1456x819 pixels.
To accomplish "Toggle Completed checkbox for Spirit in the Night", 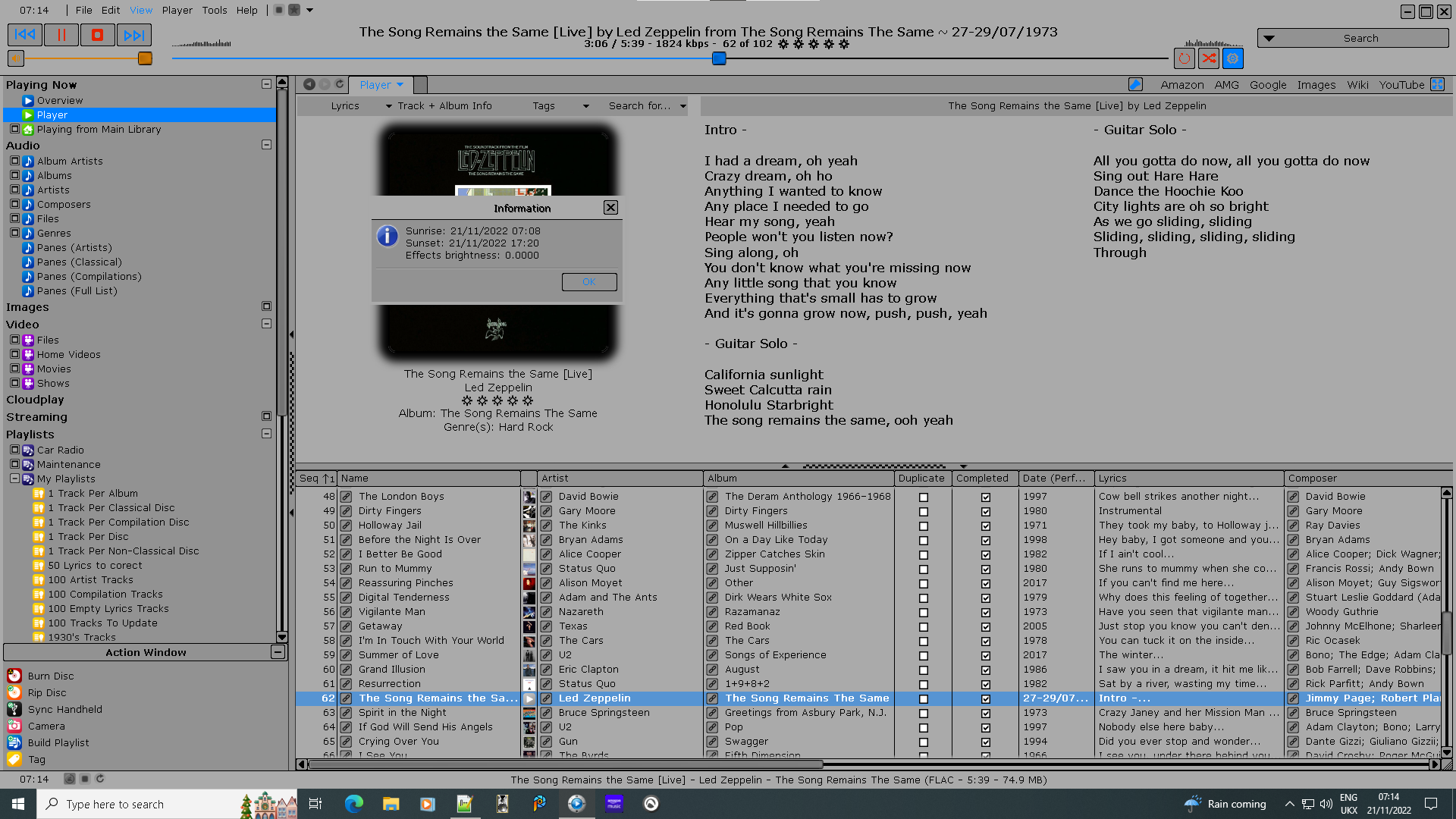I will coord(985,714).
